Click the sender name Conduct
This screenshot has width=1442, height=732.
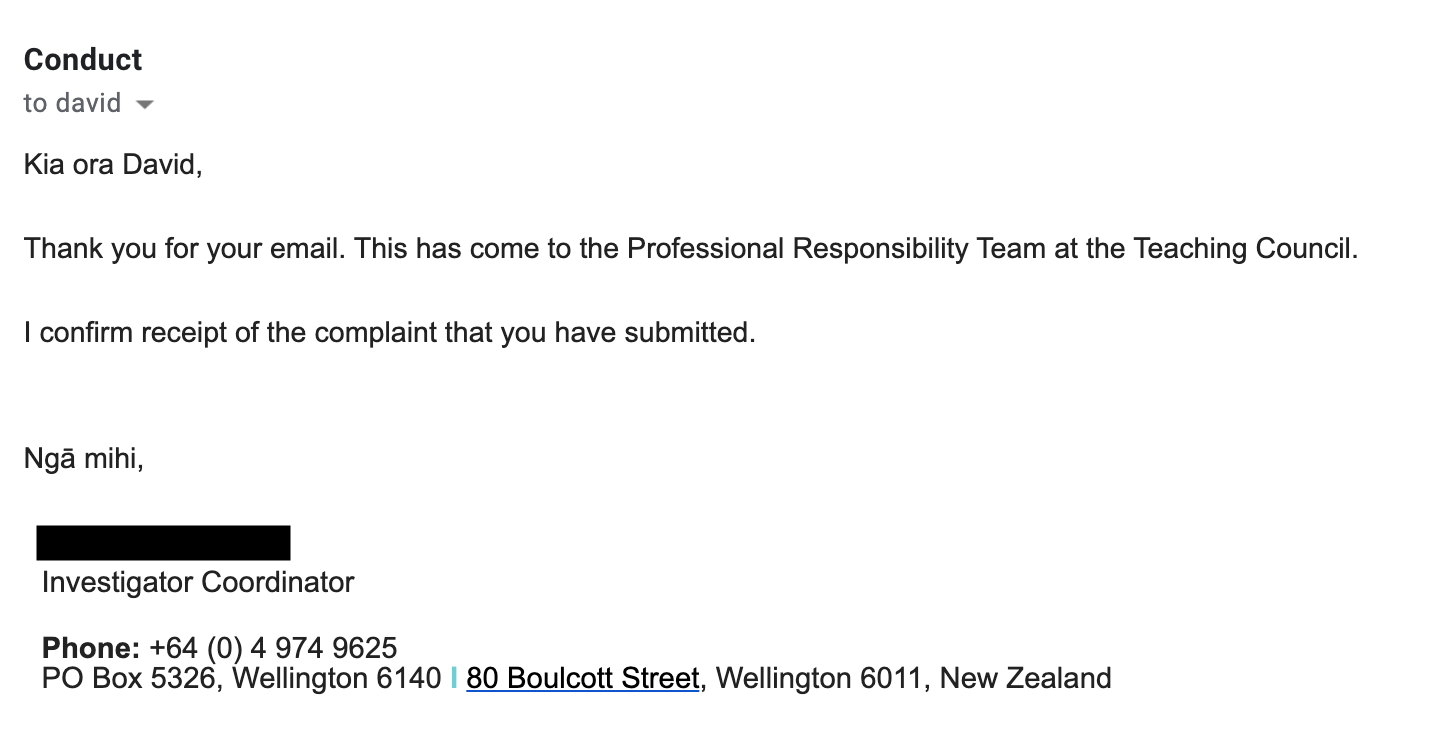click(x=83, y=60)
